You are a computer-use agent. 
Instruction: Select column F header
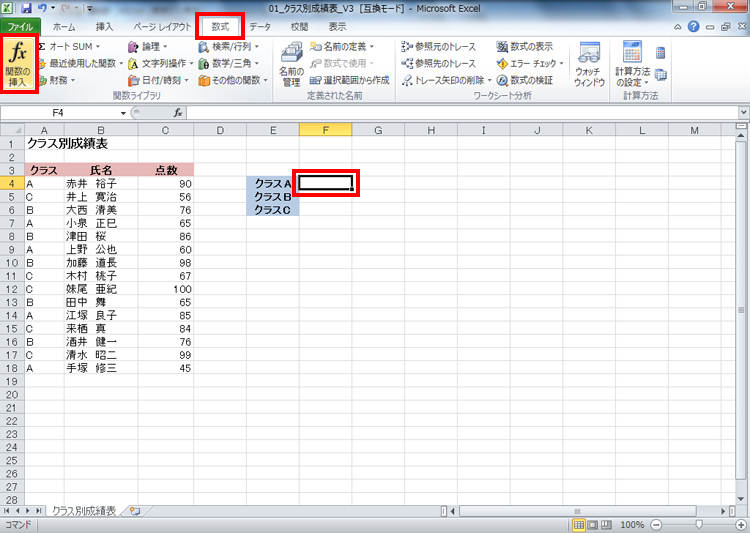pos(325,130)
